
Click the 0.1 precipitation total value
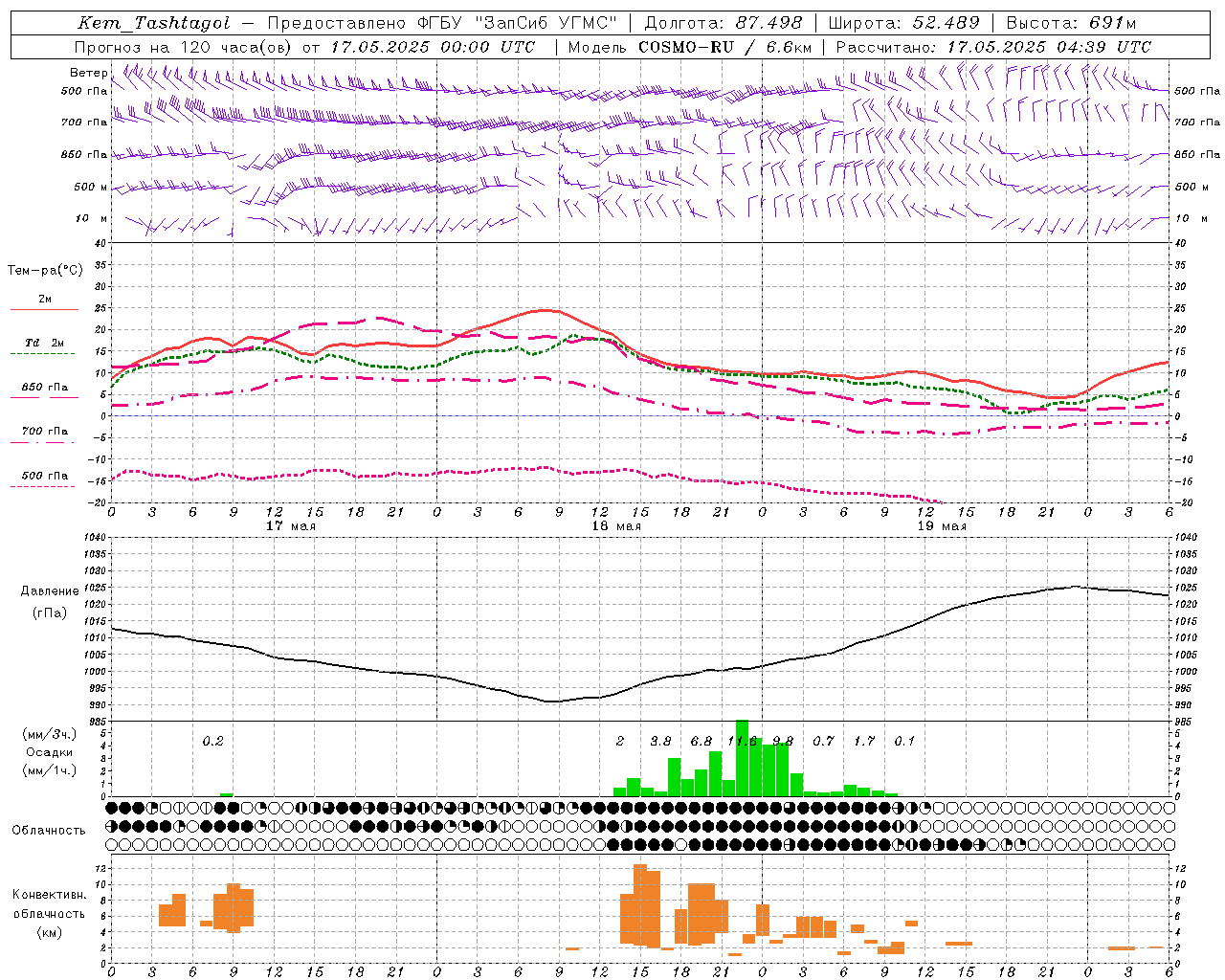point(904,742)
